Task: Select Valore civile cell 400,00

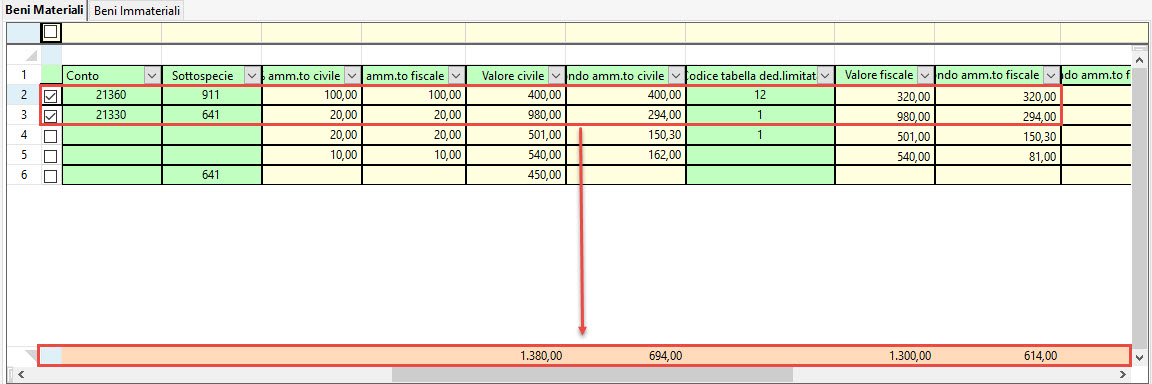Action: (515, 95)
